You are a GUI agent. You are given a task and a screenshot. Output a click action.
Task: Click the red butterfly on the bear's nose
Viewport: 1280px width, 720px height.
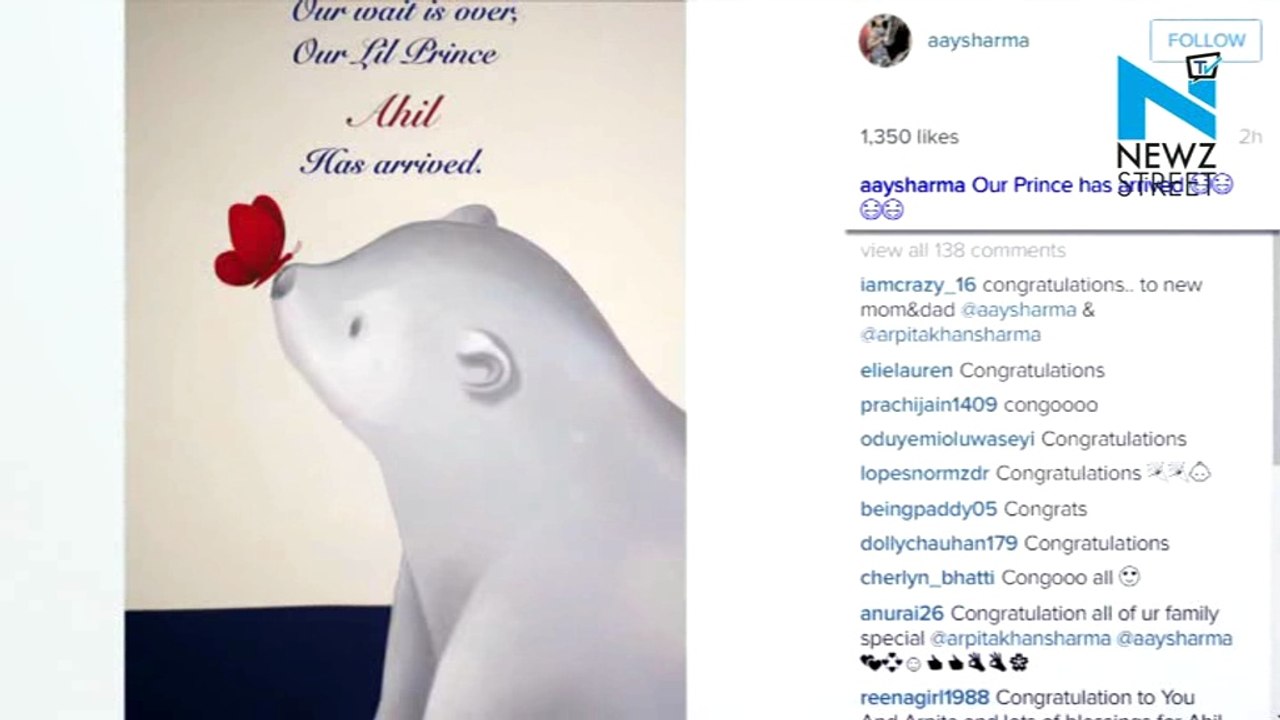256,241
